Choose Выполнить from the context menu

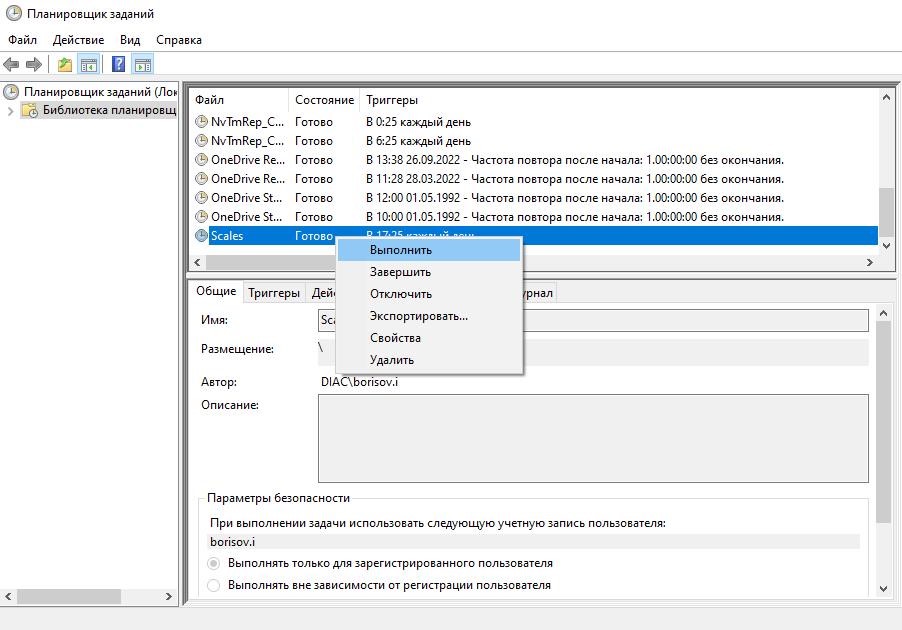point(400,250)
